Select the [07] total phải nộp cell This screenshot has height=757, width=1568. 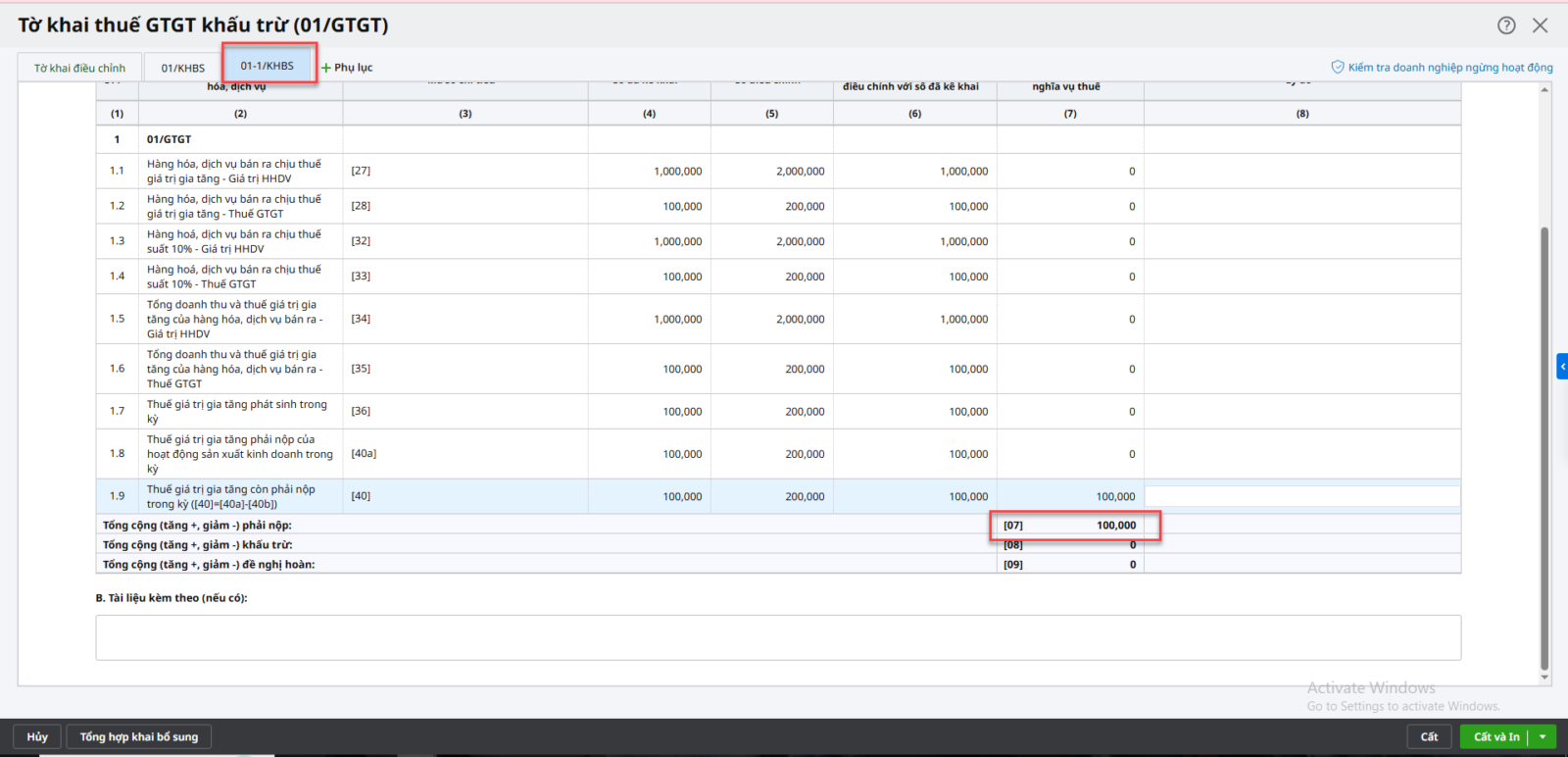click(1070, 526)
